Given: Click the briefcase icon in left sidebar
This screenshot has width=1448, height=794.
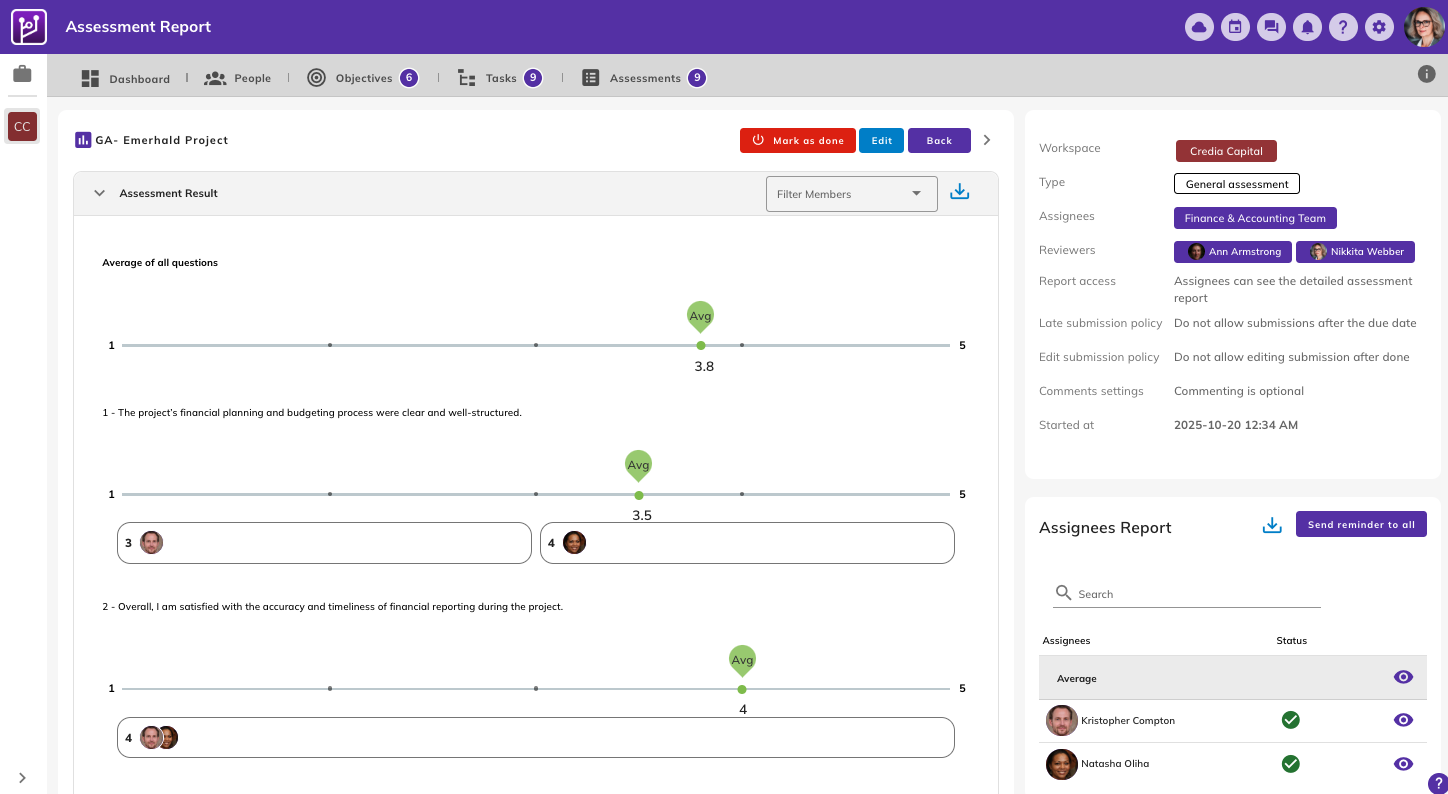Looking at the screenshot, I should [x=22, y=74].
